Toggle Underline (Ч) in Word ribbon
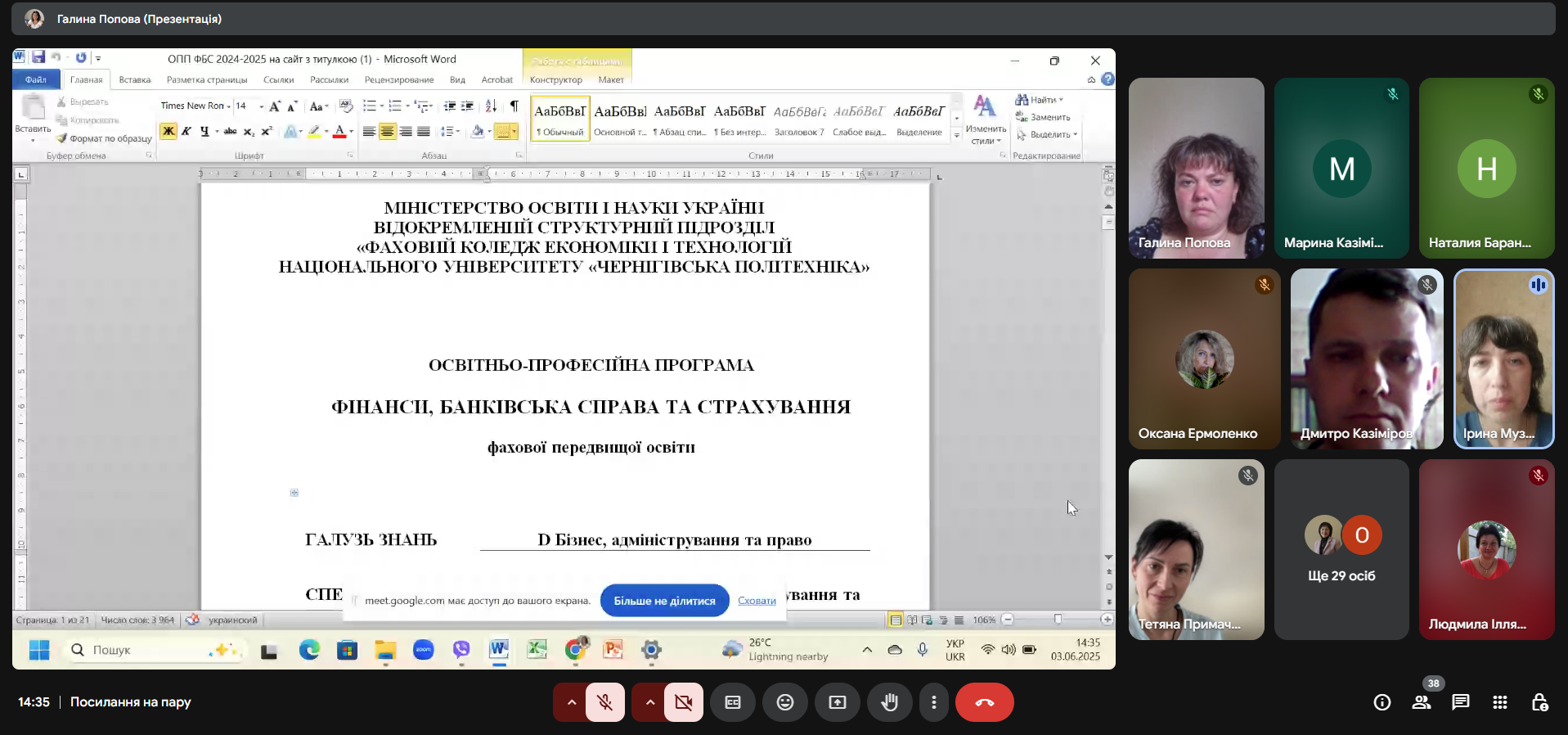1568x735 pixels. pyautogui.click(x=204, y=131)
